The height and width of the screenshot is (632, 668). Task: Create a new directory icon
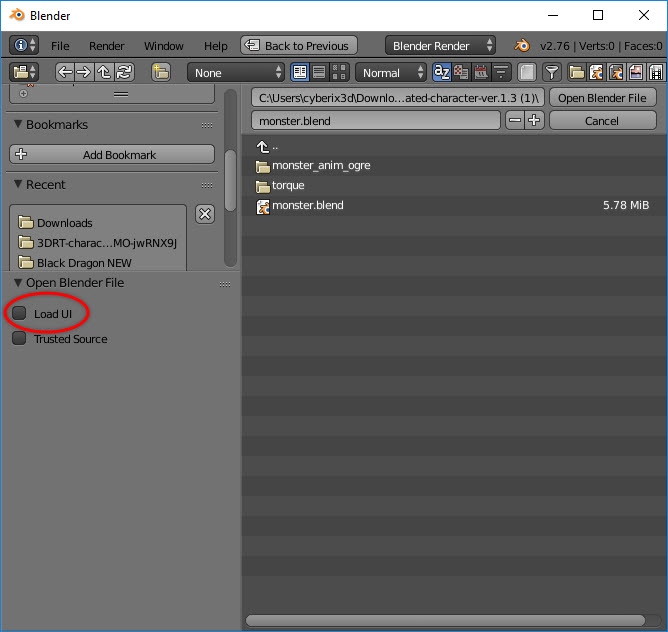coord(161,72)
